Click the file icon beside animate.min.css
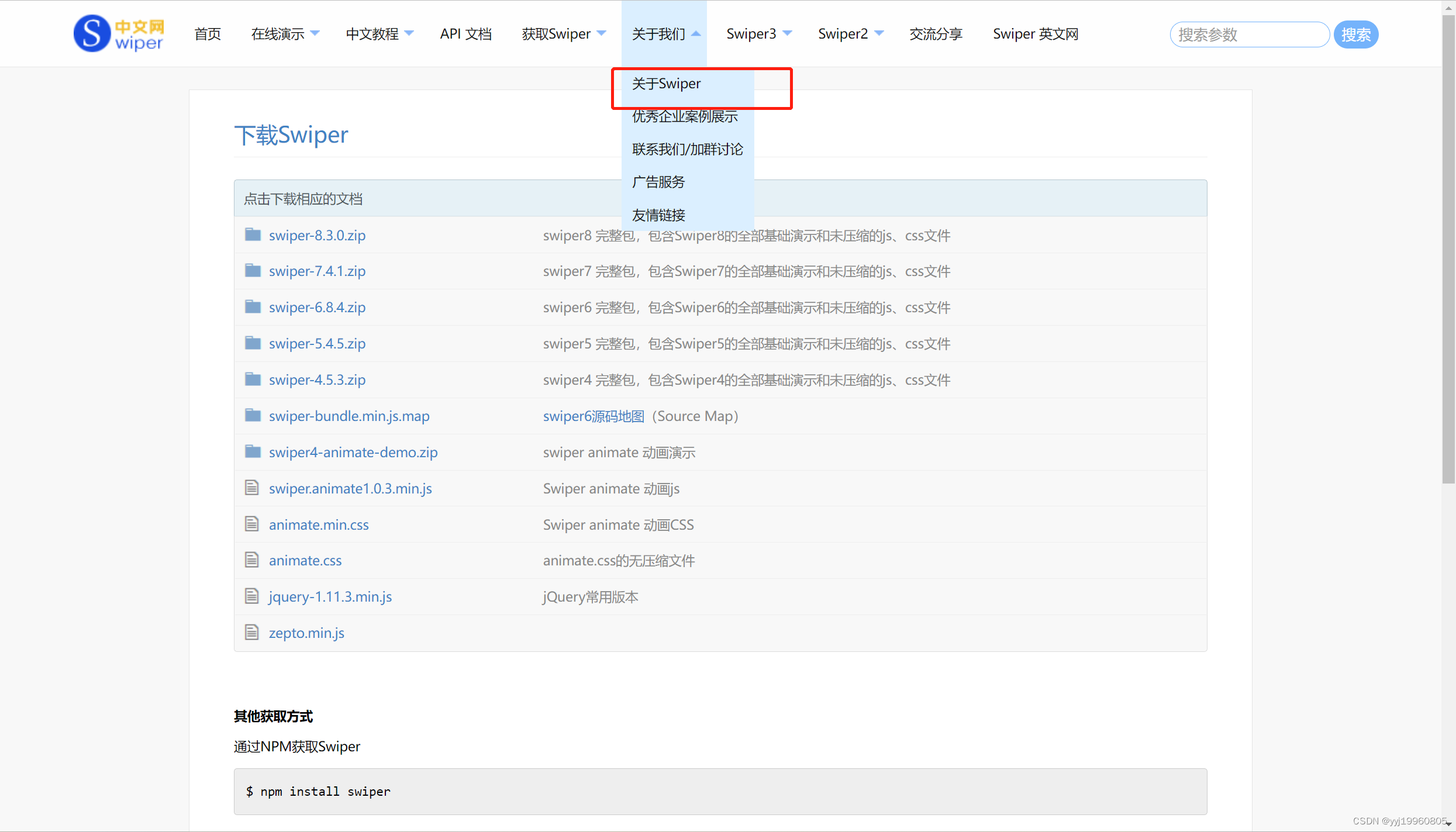Image resolution: width=1456 pixels, height=832 pixels. (x=252, y=523)
